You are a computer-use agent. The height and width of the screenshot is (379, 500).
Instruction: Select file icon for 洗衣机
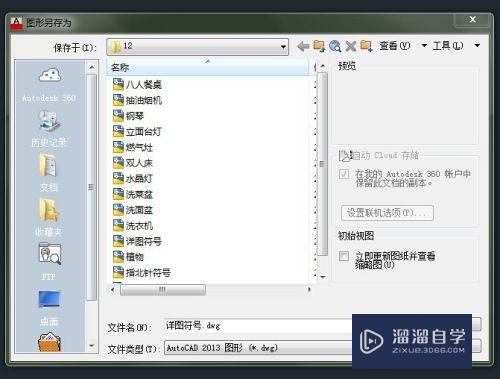coord(118,226)
